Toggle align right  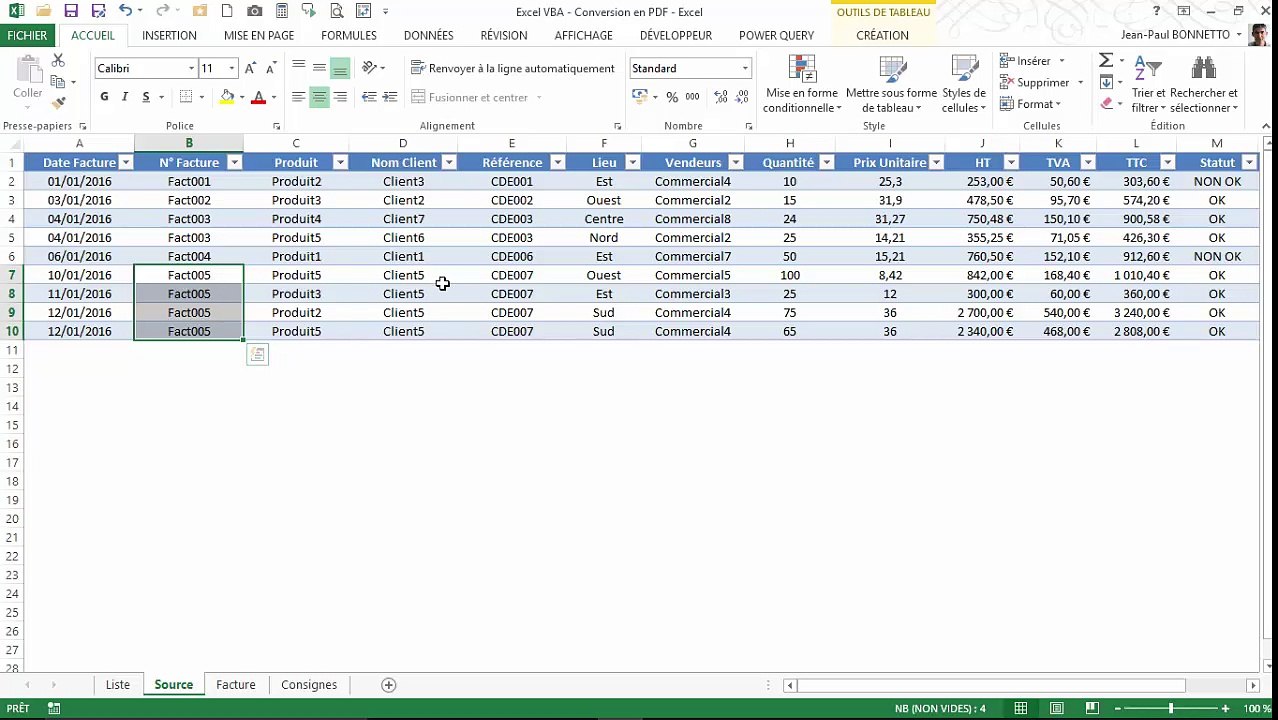pyautogui.click(x=340, y=97)
